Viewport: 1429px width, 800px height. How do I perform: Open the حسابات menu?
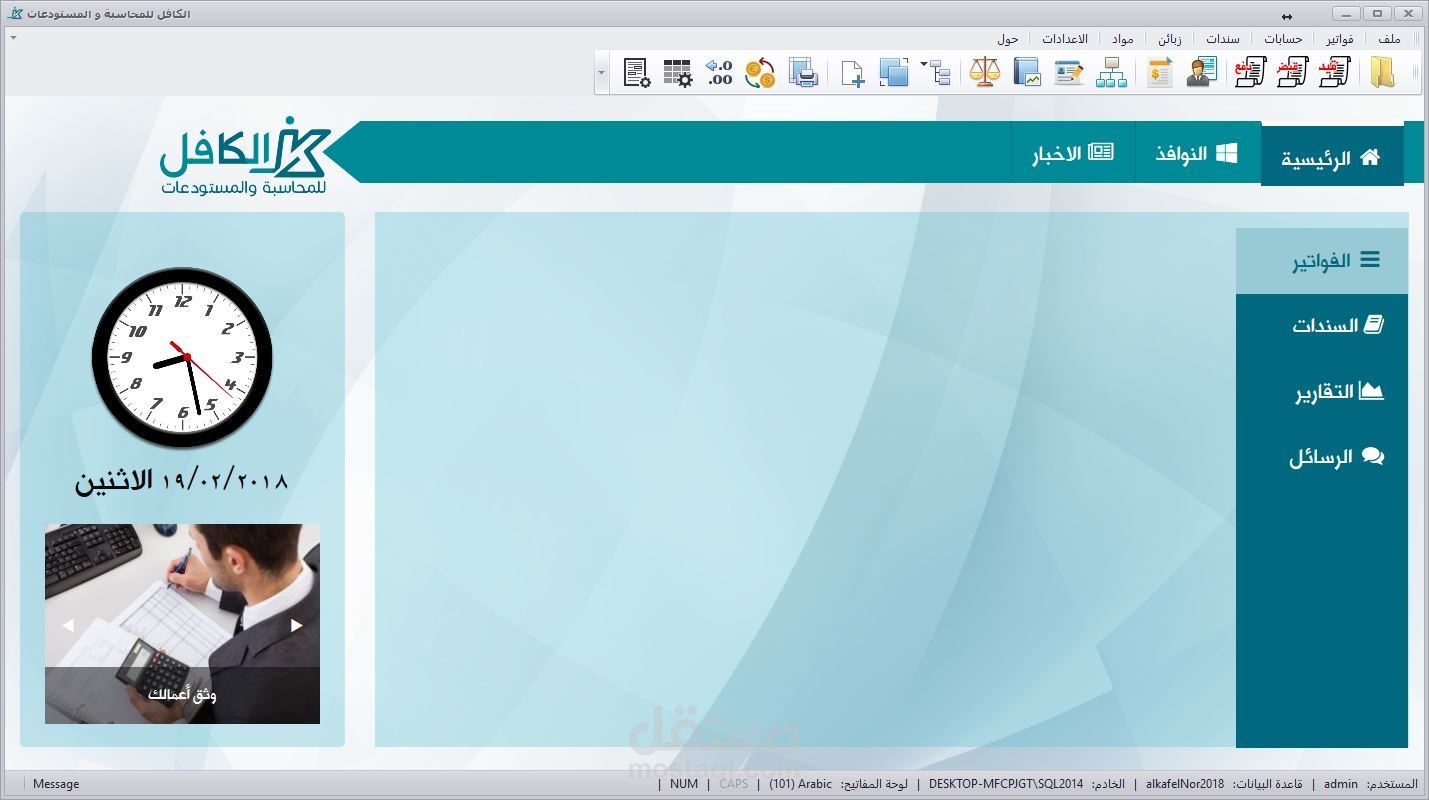pyautogui.click(x=1283, y=39)
